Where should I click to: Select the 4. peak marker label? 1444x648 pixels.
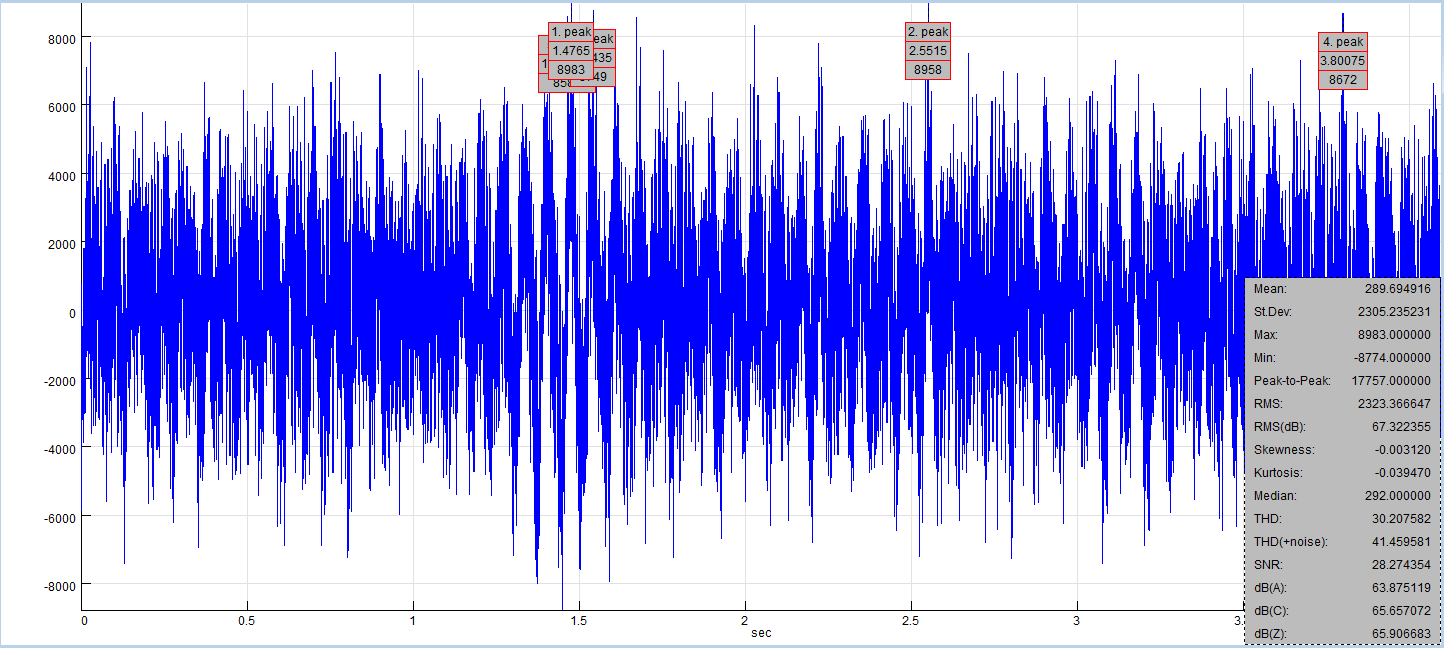pyautogui.click(x=1342, y=42)
